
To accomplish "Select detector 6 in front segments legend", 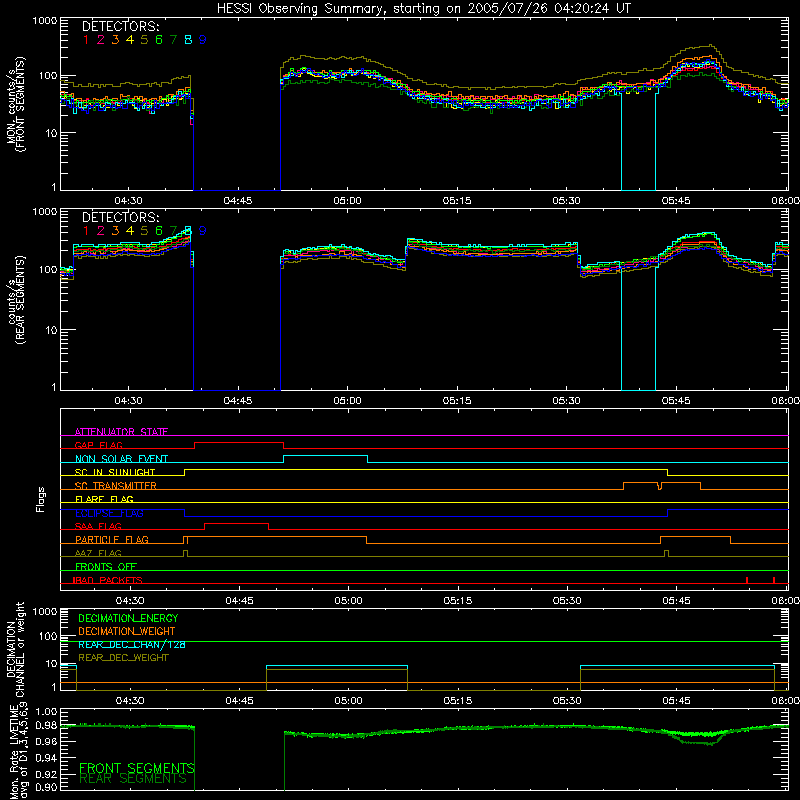I will (x=159, y=40).
